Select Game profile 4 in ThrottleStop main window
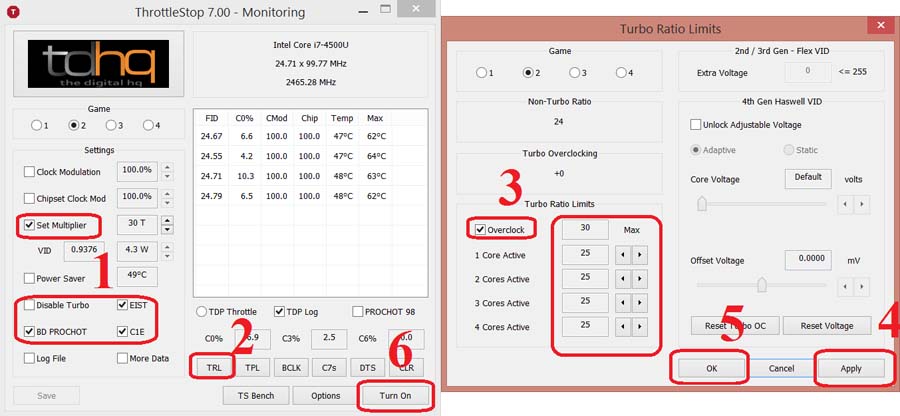The height and width of the screenshot is (416, 900). tap(148, 125)
